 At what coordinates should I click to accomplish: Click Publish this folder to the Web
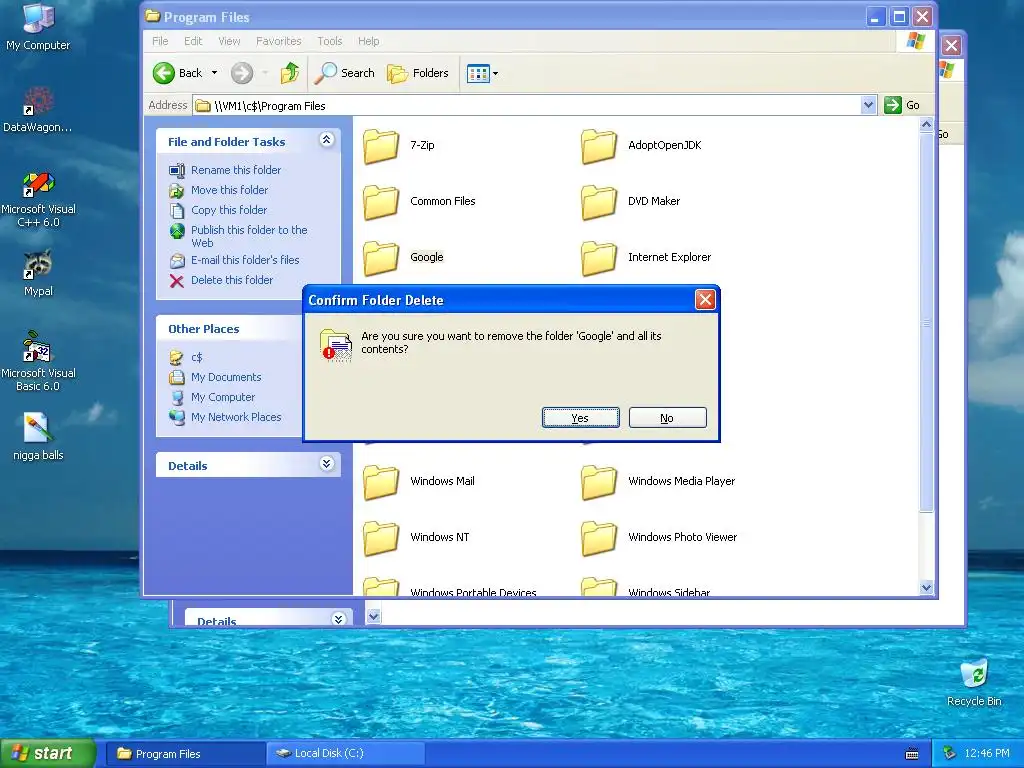point(249,236)
